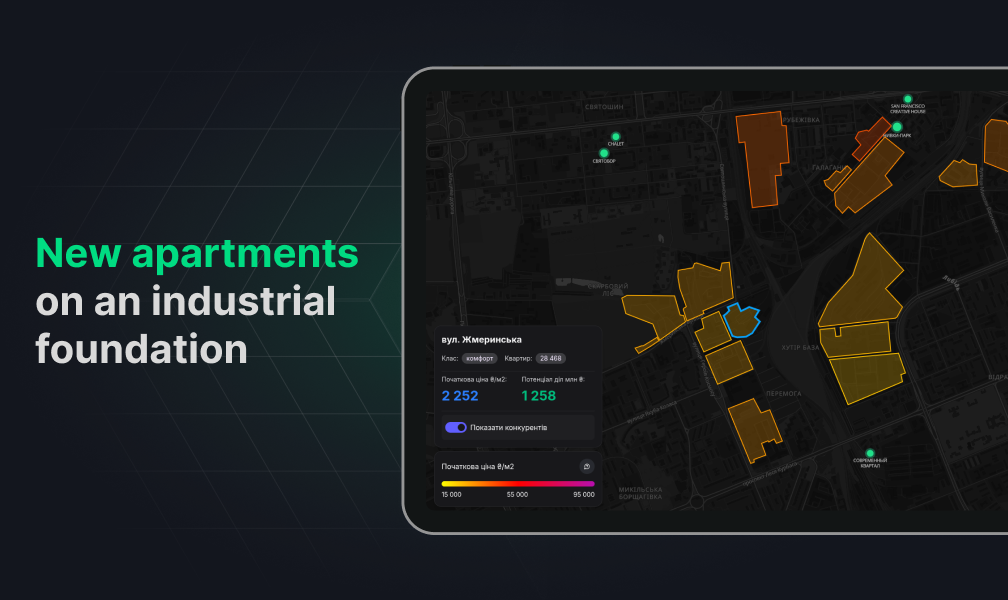Click the price gradient color bar
The image size is (1008, 600).
pos(518,483)
